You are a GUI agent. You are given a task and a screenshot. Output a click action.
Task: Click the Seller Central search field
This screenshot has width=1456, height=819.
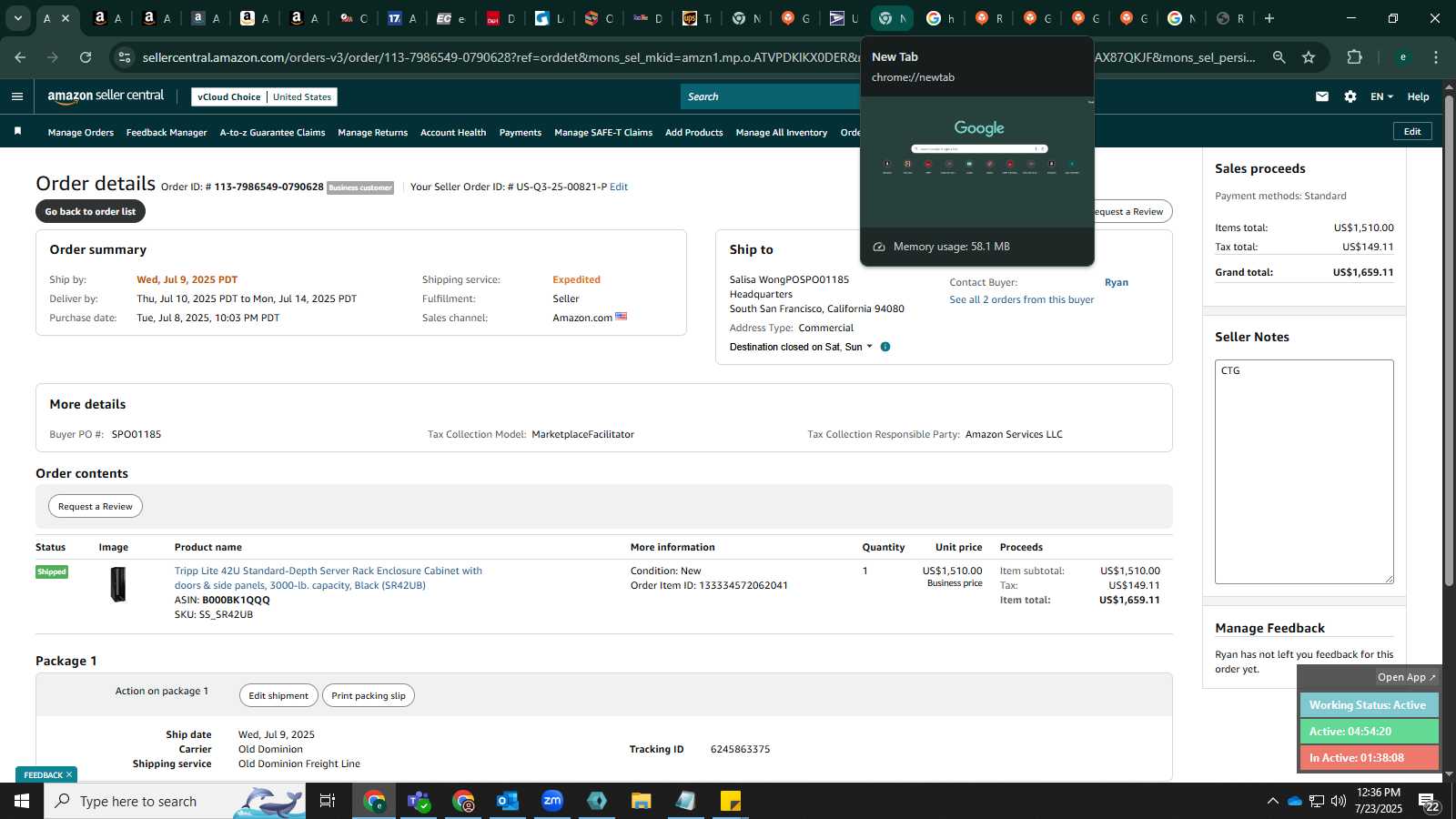(x=770, y=96)
